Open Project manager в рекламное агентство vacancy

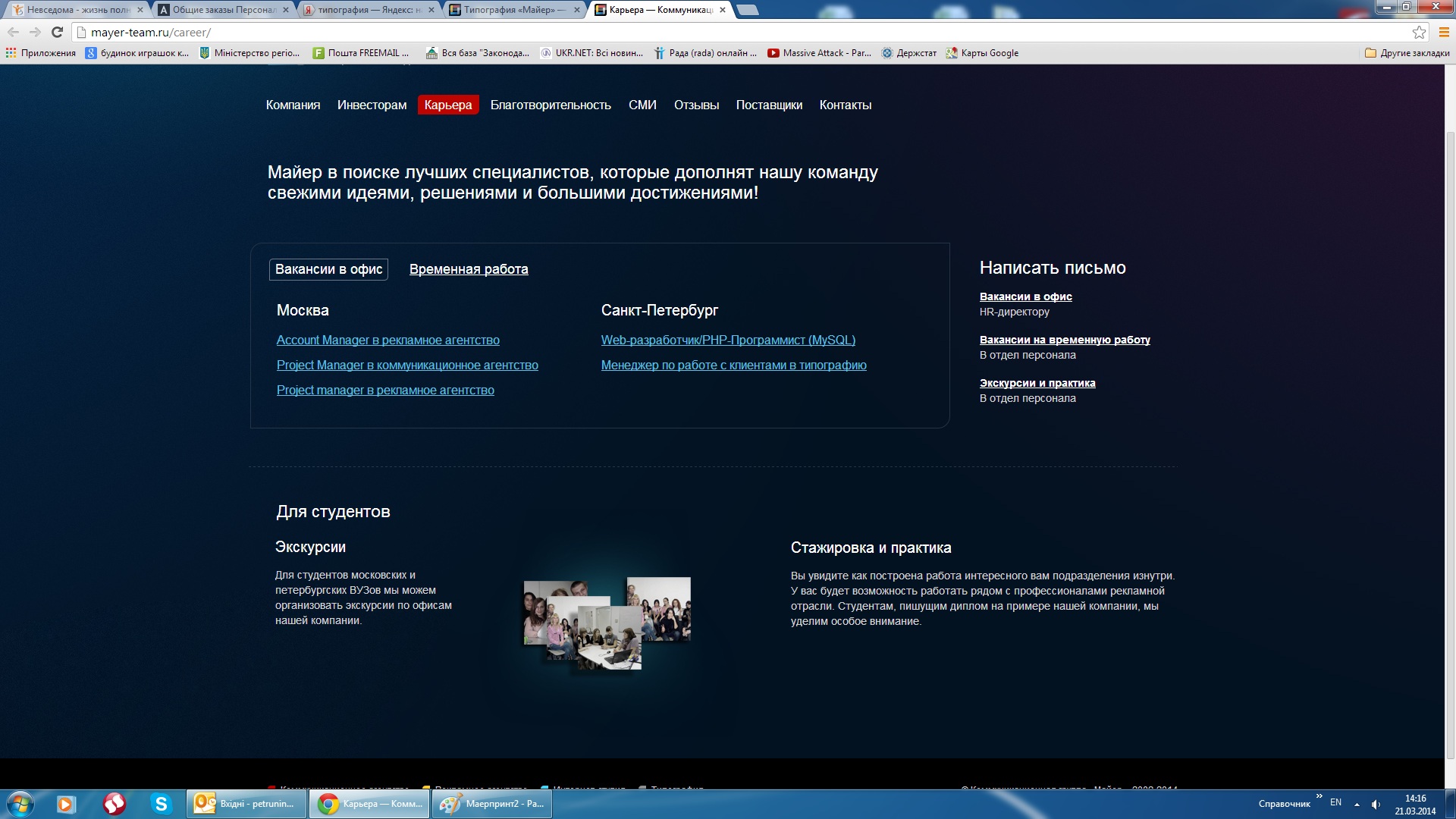pos(385,391)
